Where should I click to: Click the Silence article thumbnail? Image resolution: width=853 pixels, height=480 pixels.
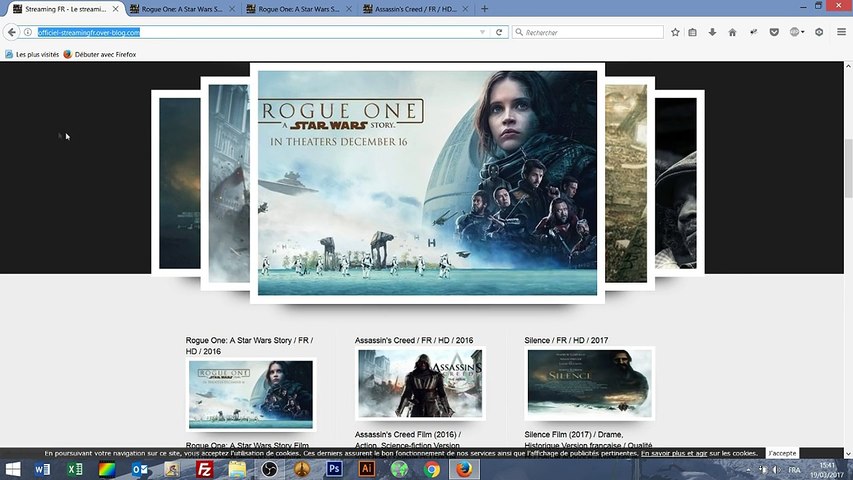point(590,384)
